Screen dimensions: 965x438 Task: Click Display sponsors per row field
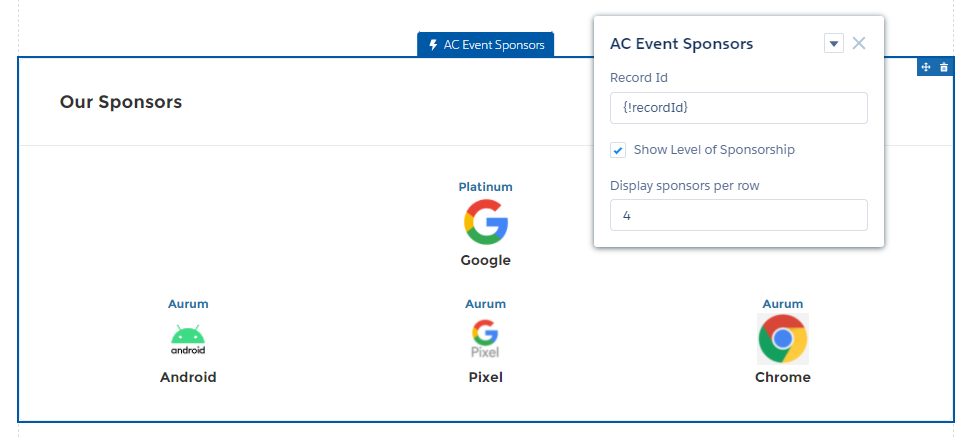click(x=738, y=215)
